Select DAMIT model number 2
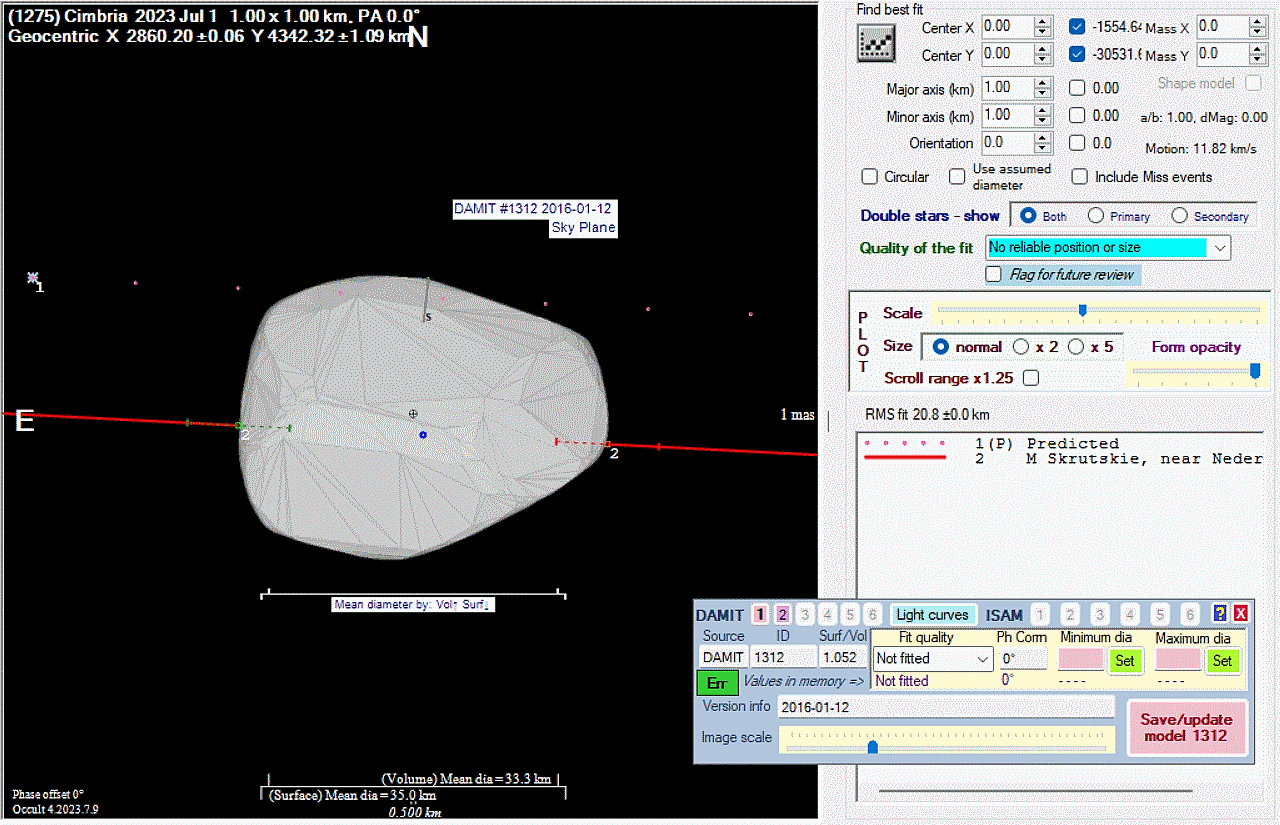This screenshot has height=825, width=1280. (x=782, y=615)
